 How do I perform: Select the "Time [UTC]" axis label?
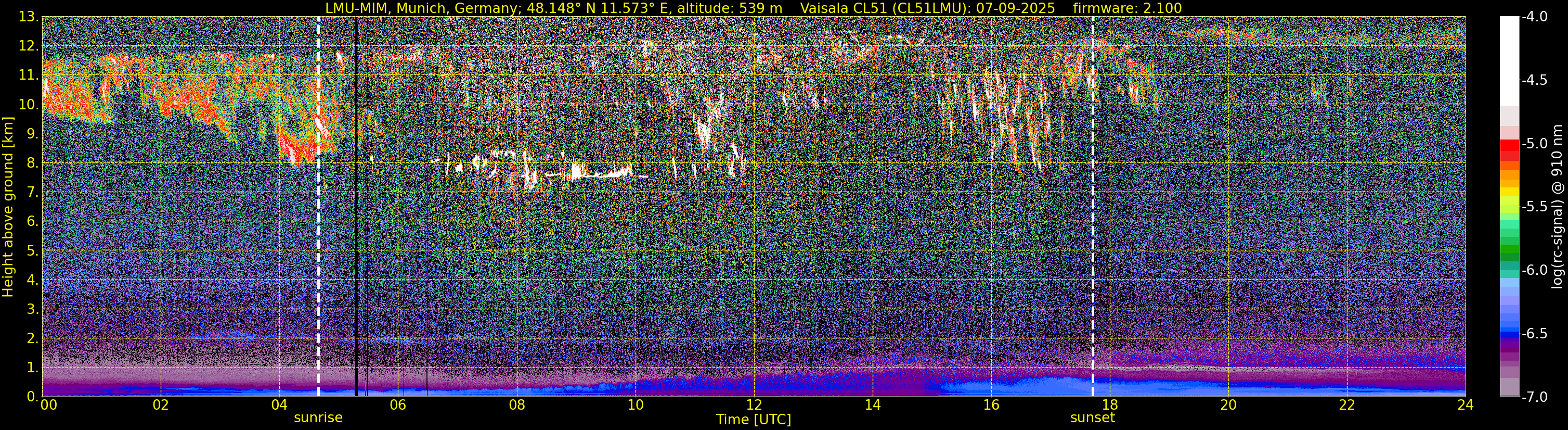click(754, 420)
